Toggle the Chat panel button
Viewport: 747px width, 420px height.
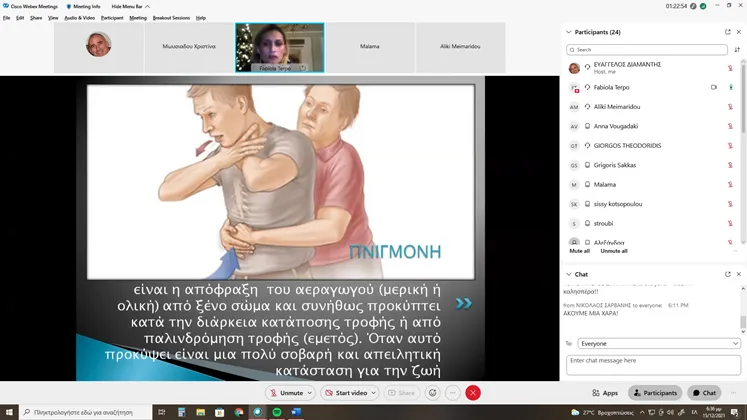(704, 393)
